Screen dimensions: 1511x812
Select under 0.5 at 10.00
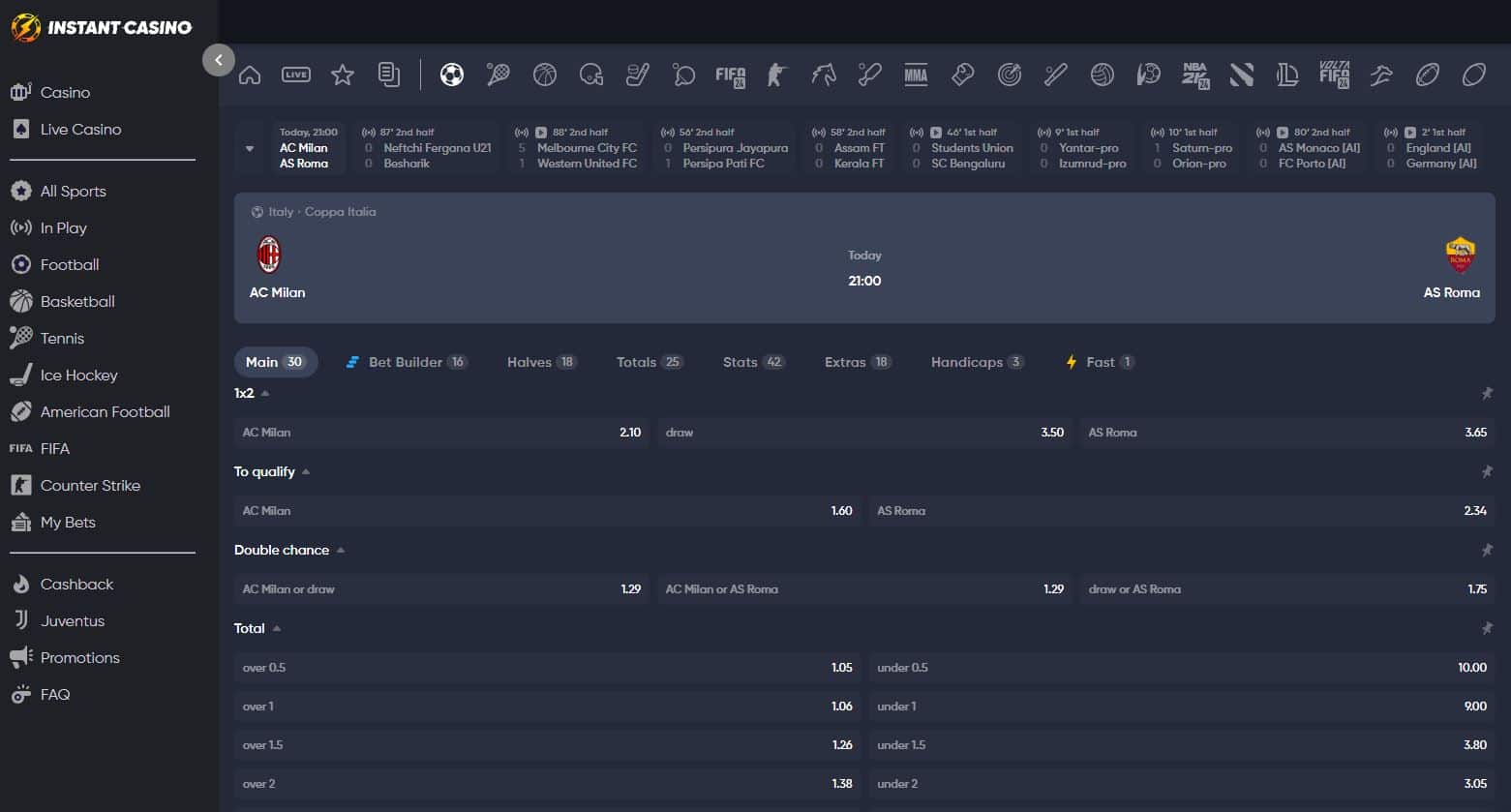1182,668
